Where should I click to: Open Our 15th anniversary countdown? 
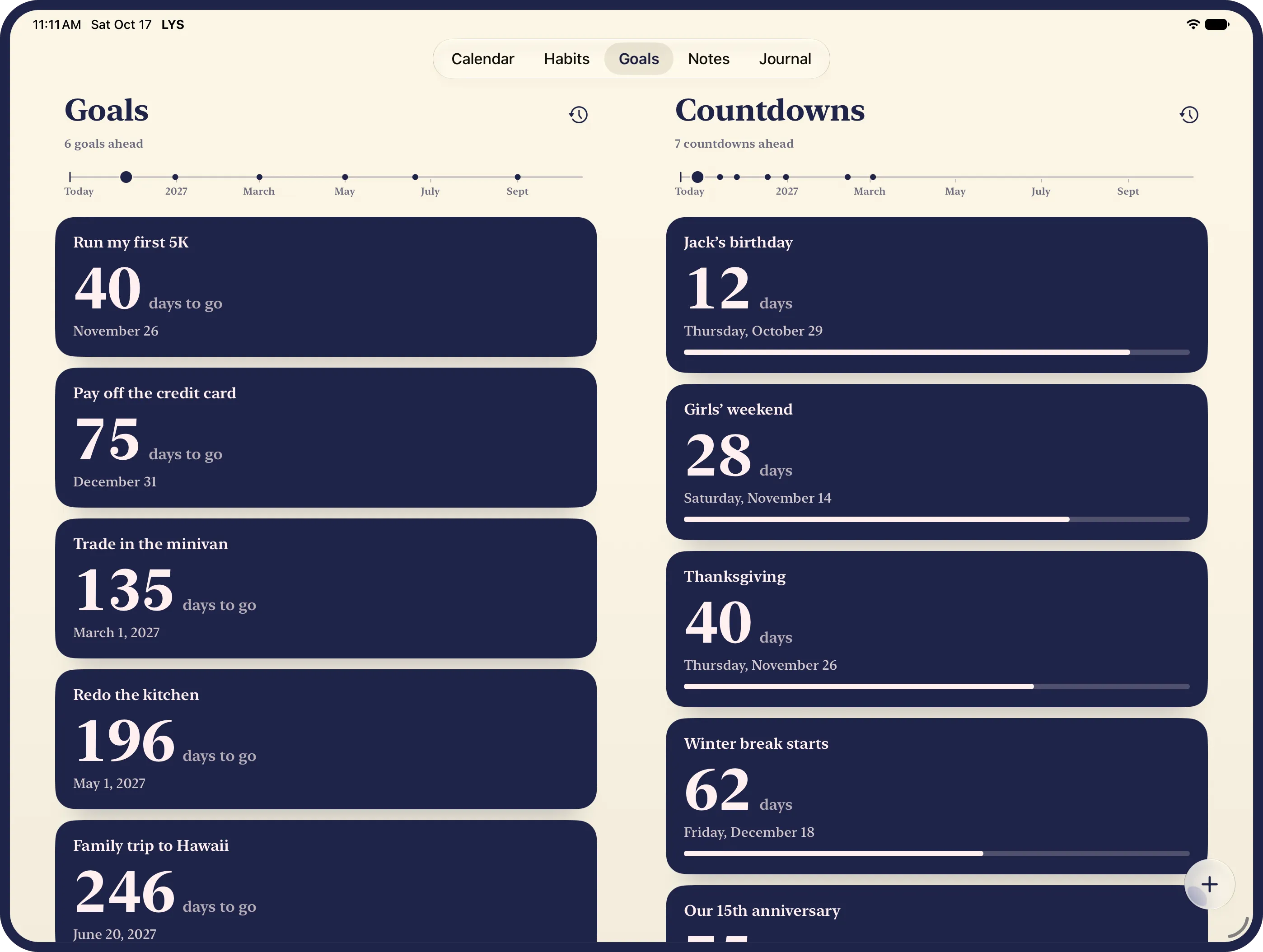(x=936, y=914)
